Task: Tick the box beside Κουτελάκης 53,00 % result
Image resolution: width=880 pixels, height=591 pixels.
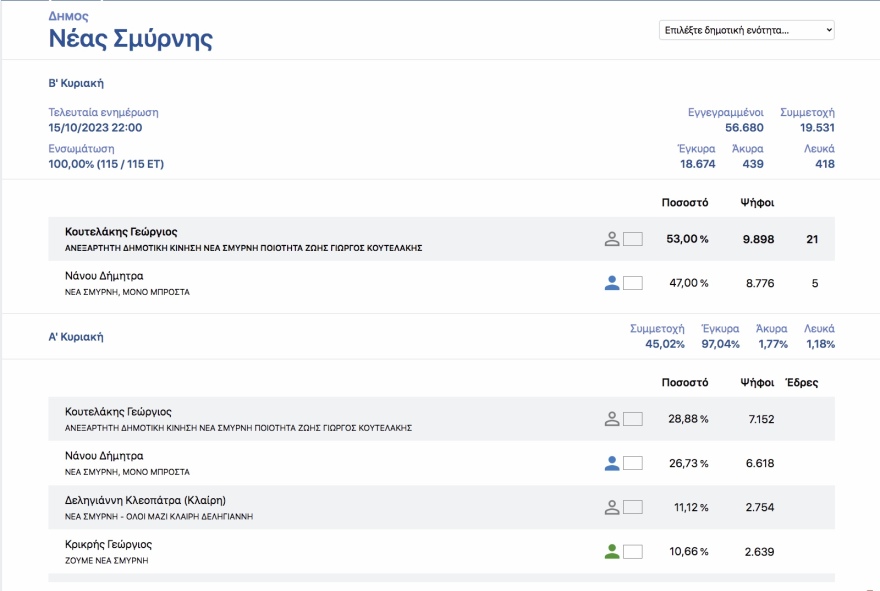Action: (x=632, y=239)
